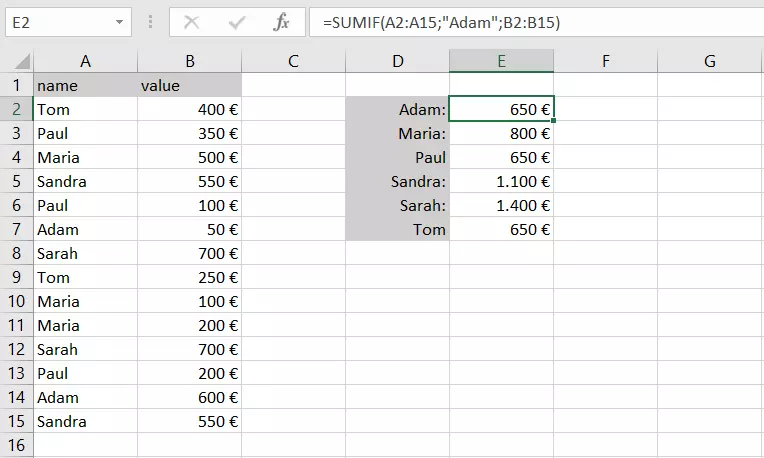This screenshot has height=458, width=764.
Task: Select the cell with value 1.400 €
Action: pyautogui.click(x=501, y=206)
